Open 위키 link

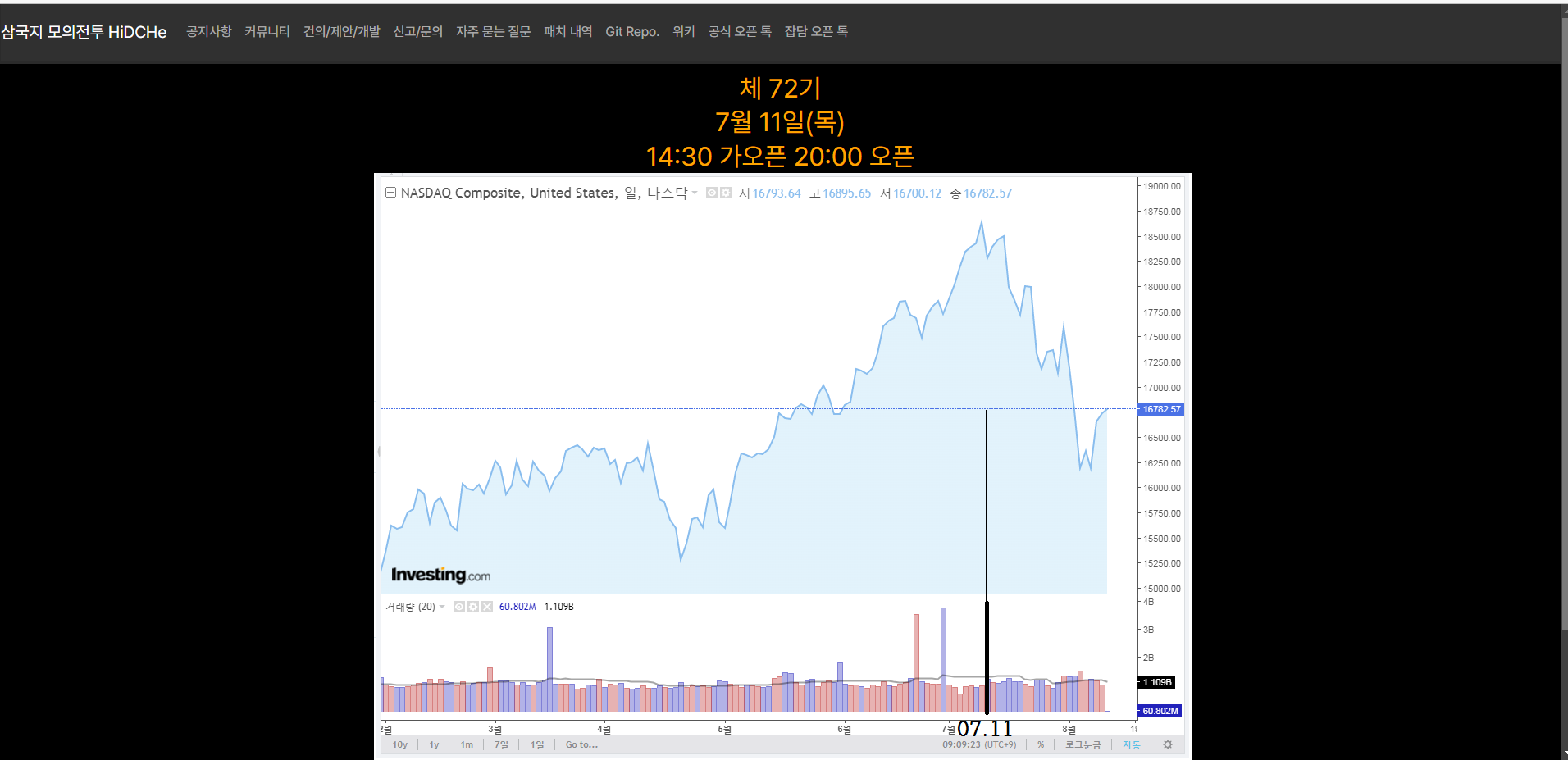tap(684, 31)
